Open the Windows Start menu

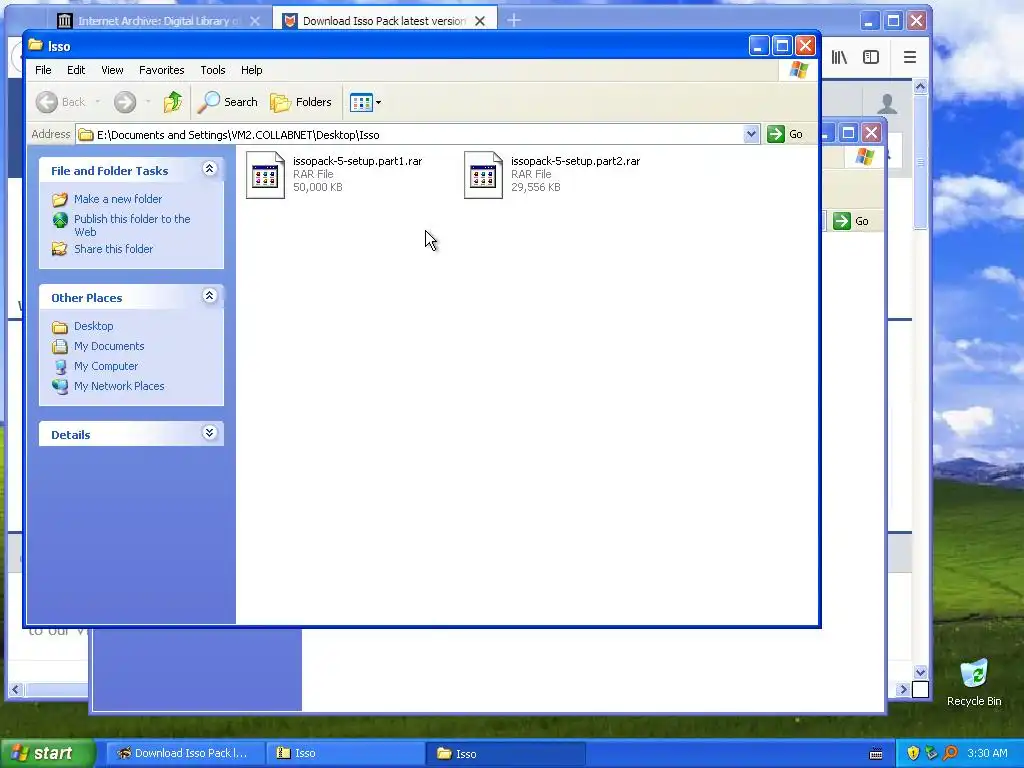click(46, 754)
